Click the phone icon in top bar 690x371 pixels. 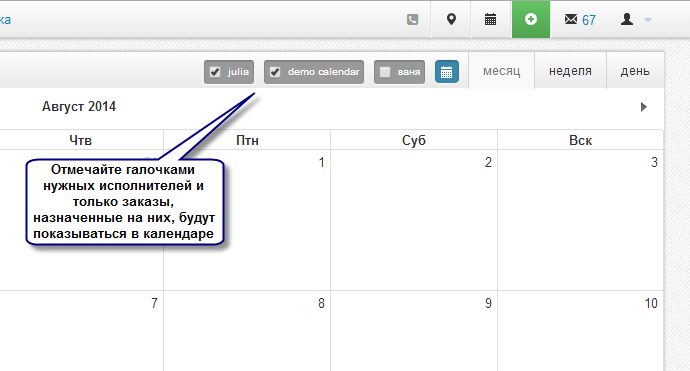pos(412,19)
